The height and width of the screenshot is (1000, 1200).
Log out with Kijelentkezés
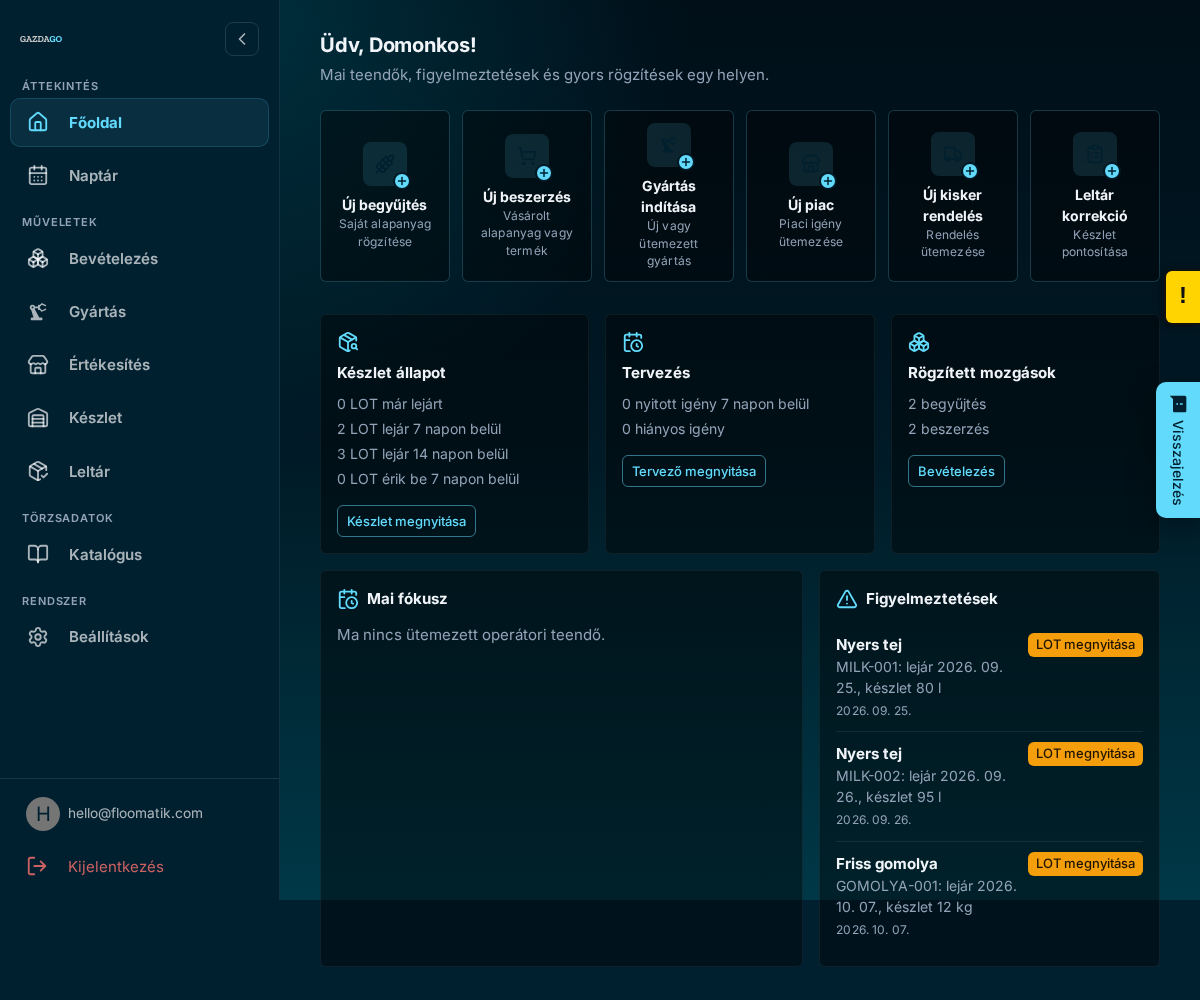point(95,866)
